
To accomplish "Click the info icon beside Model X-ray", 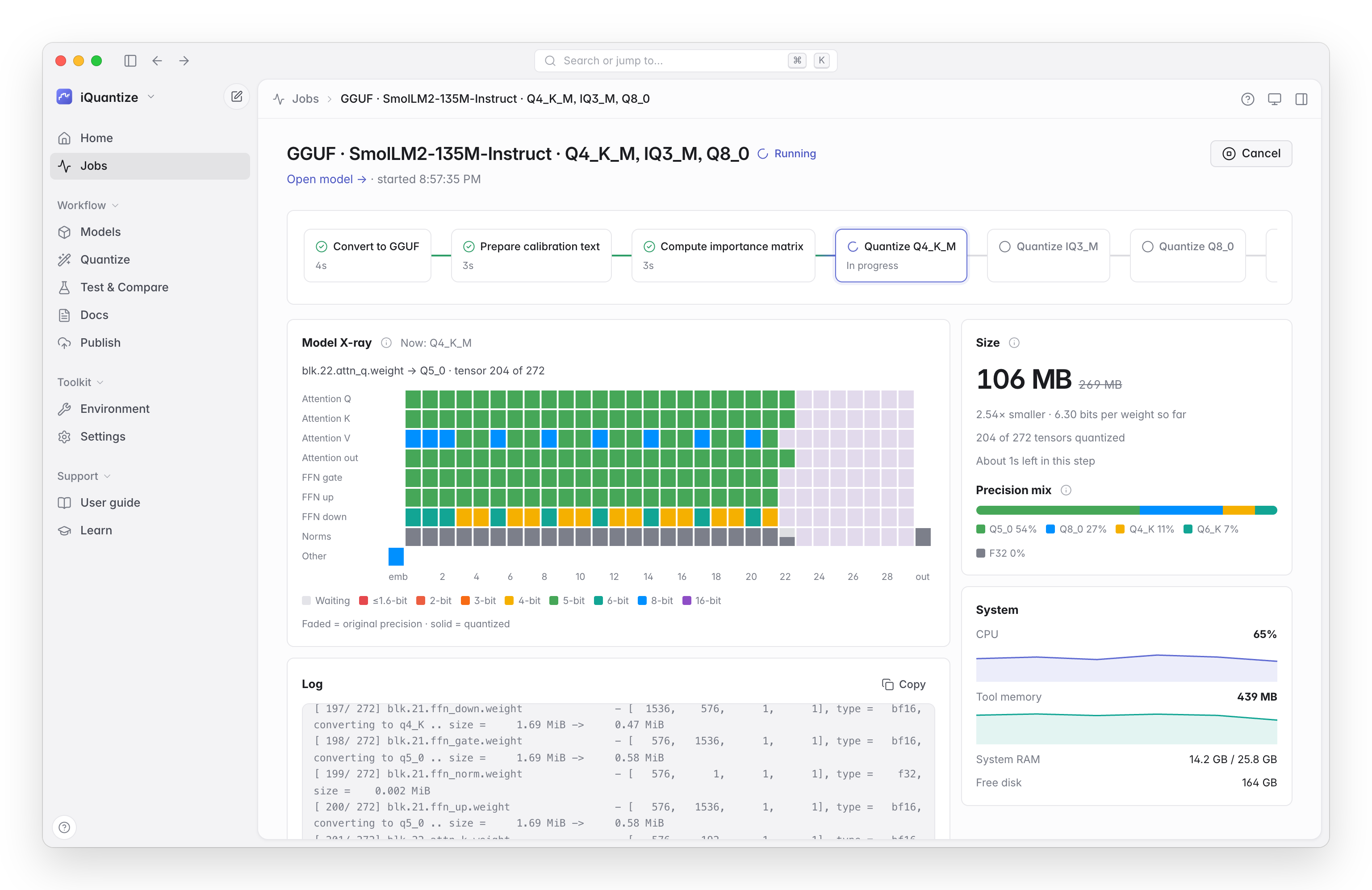I will pyautogui.click(x=386, y=343).
